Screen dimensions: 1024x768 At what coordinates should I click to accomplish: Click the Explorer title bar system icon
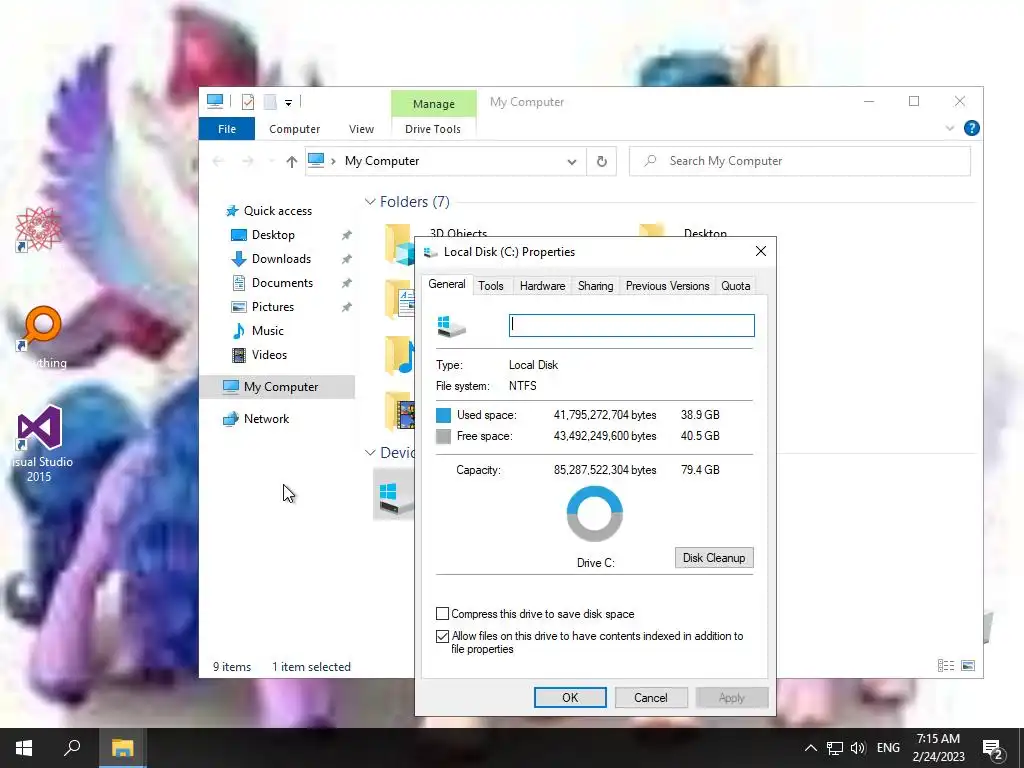[215, 101]
